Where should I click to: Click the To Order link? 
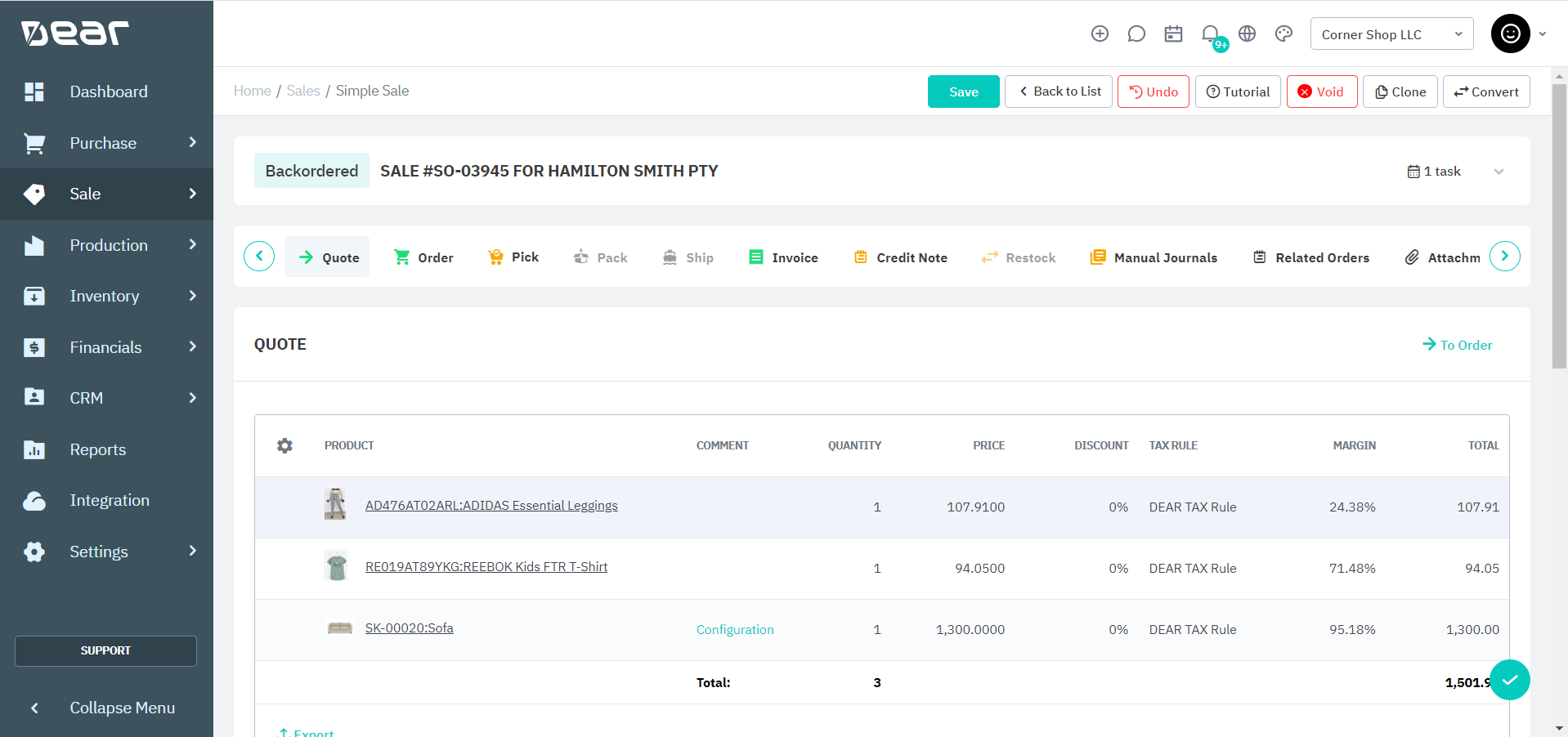tap(1457, 345)
